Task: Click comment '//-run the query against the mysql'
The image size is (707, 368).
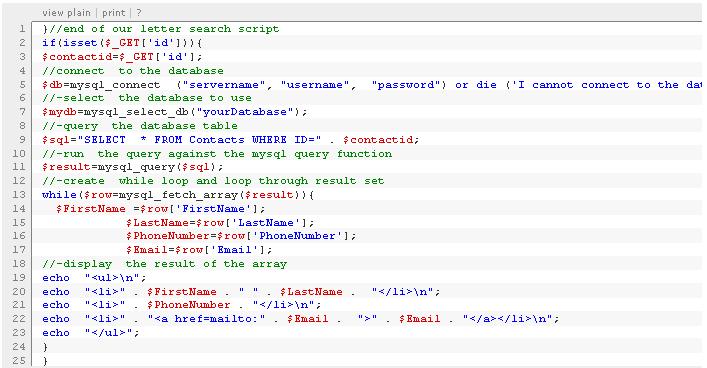Action: (217, 154)
